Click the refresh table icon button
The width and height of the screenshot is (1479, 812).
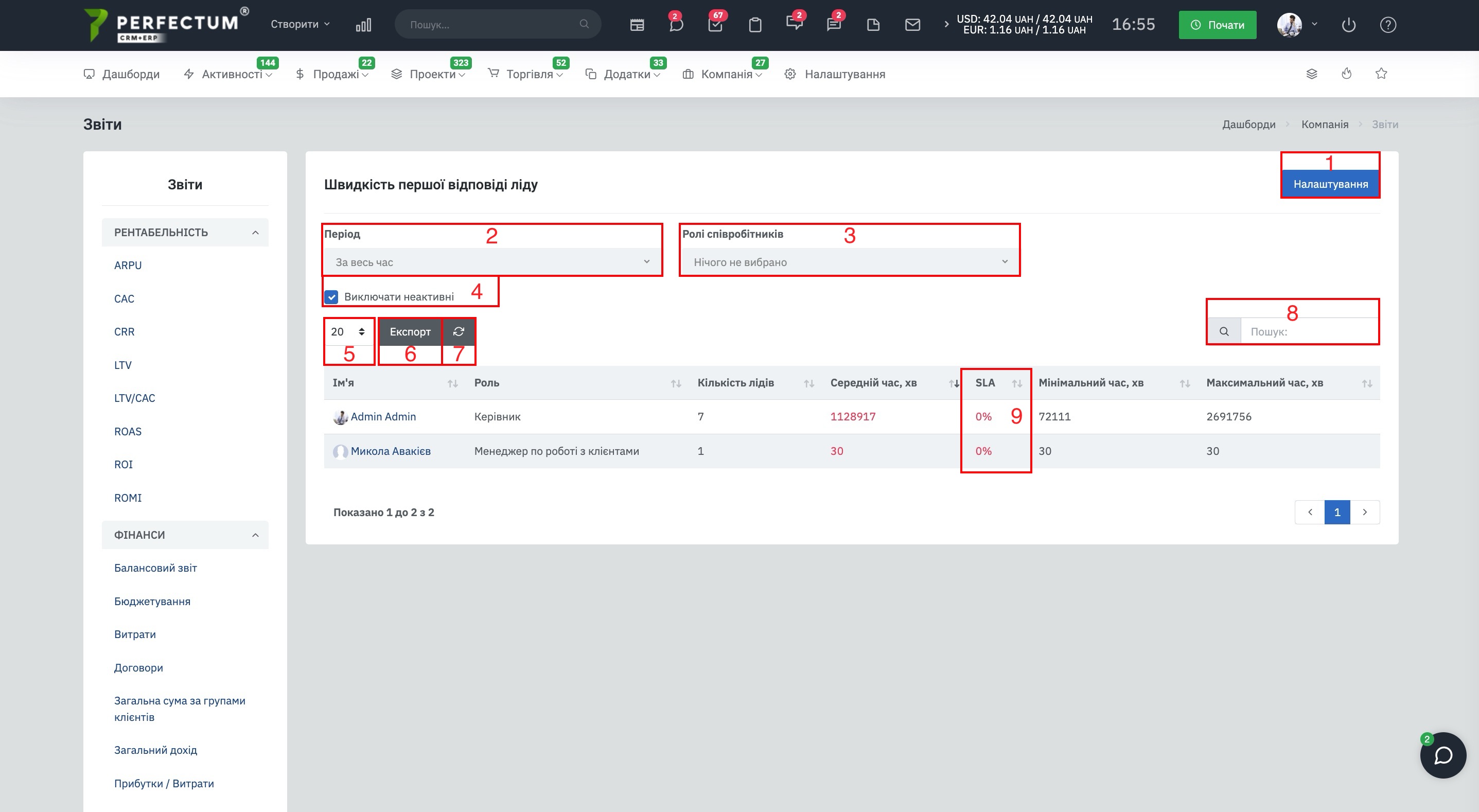tap(458, 331)
